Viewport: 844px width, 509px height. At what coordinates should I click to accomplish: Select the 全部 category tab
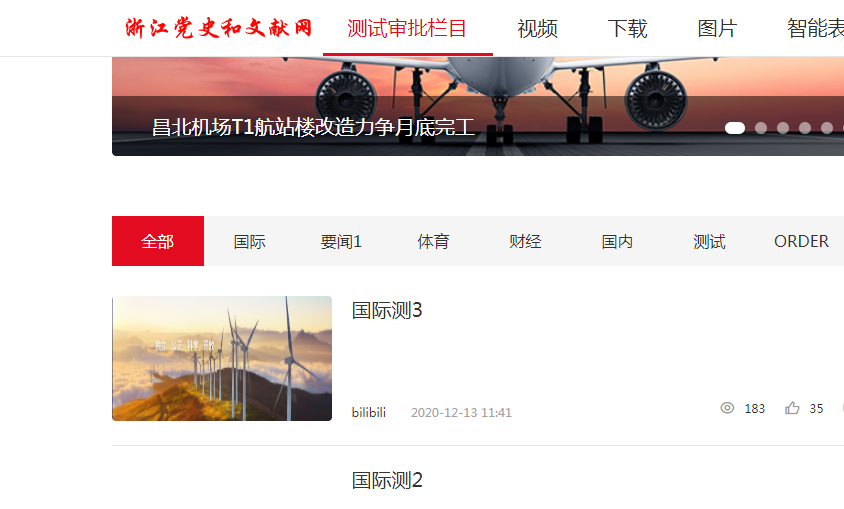tap(158, 241)
